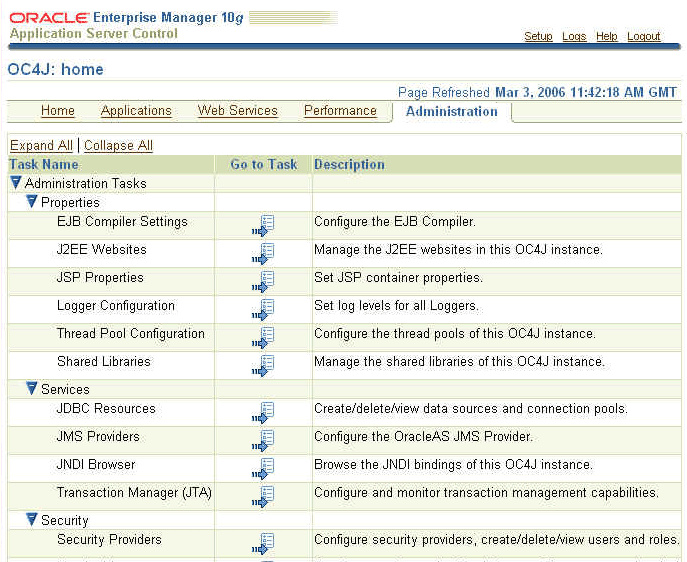Select the JMS Providers row label
687x562 pixels.
(98, 437)
